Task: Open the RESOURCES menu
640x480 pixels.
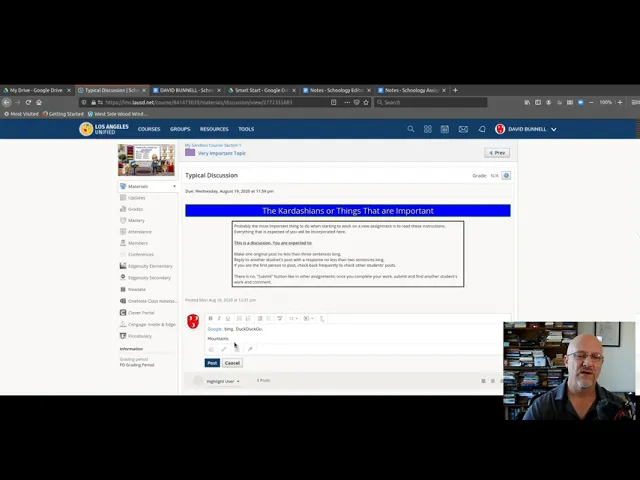Action: coord(214,129)
